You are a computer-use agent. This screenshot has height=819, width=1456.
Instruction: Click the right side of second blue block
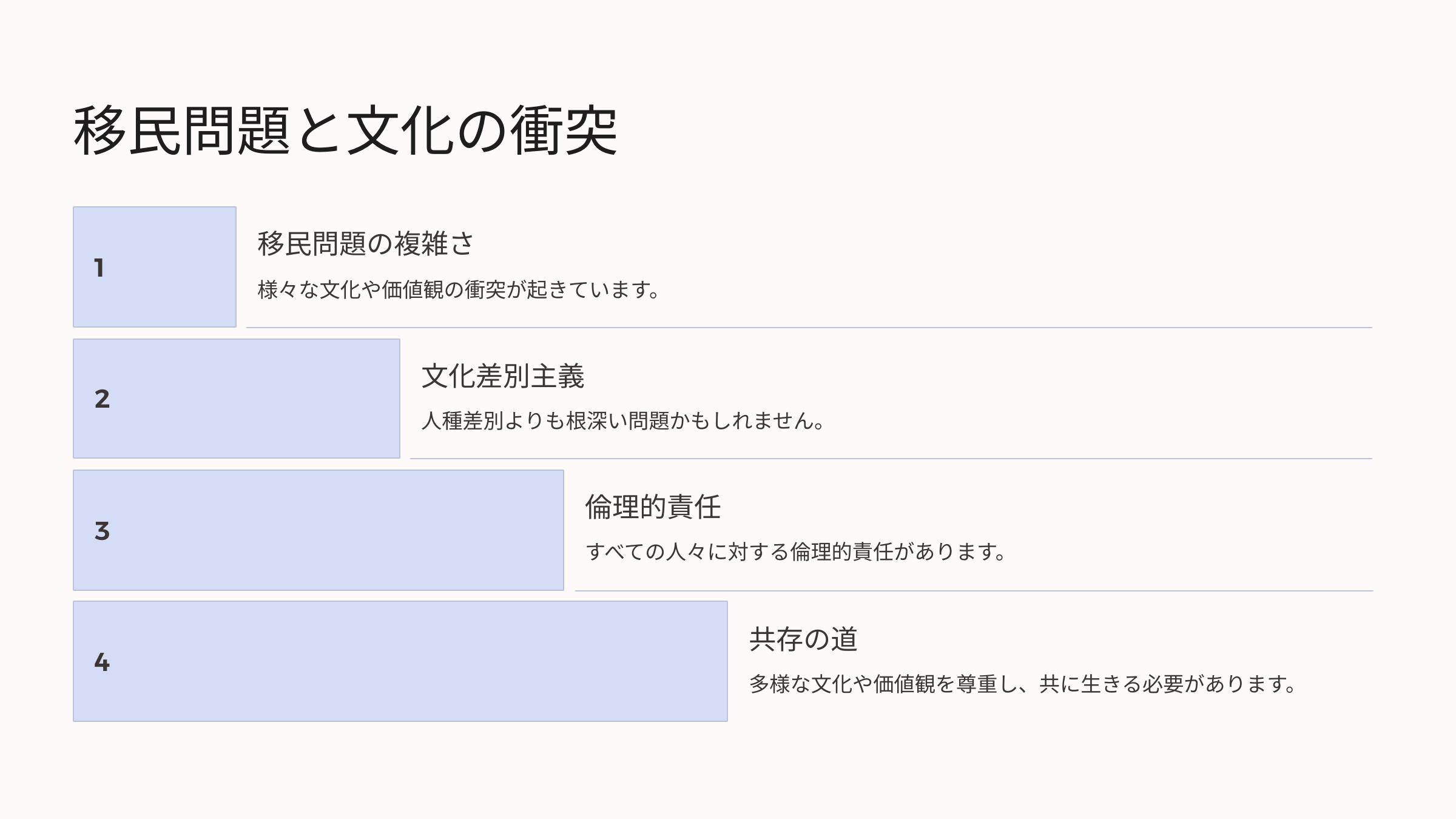[x=340, y=399]
